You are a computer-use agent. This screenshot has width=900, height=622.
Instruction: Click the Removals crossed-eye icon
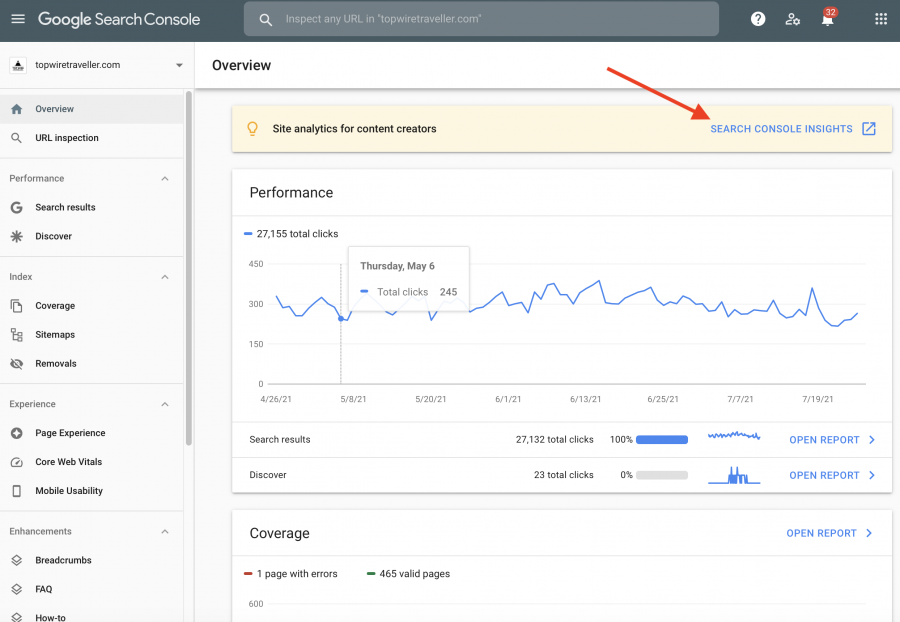tap(17, 364)
